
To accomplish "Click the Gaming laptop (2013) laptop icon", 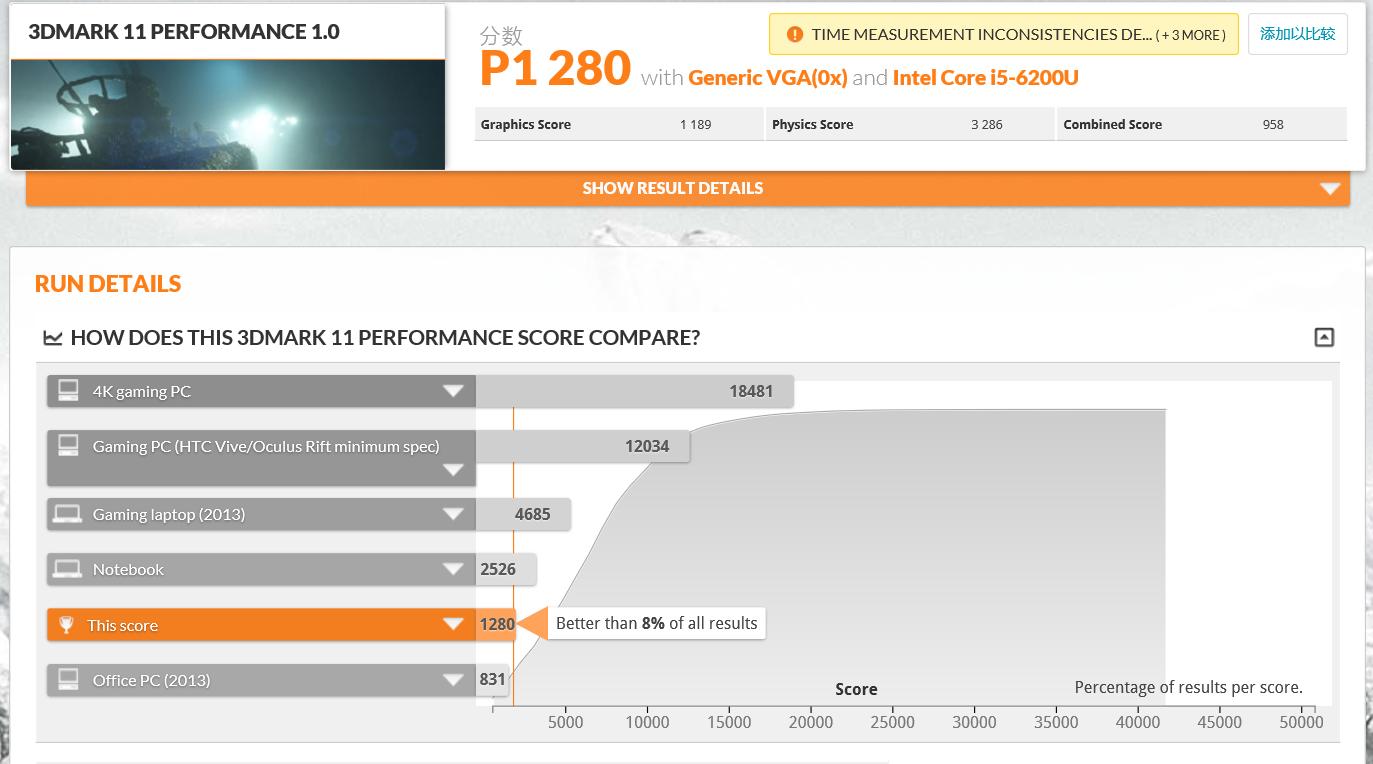I will click(x=68, y=514).
